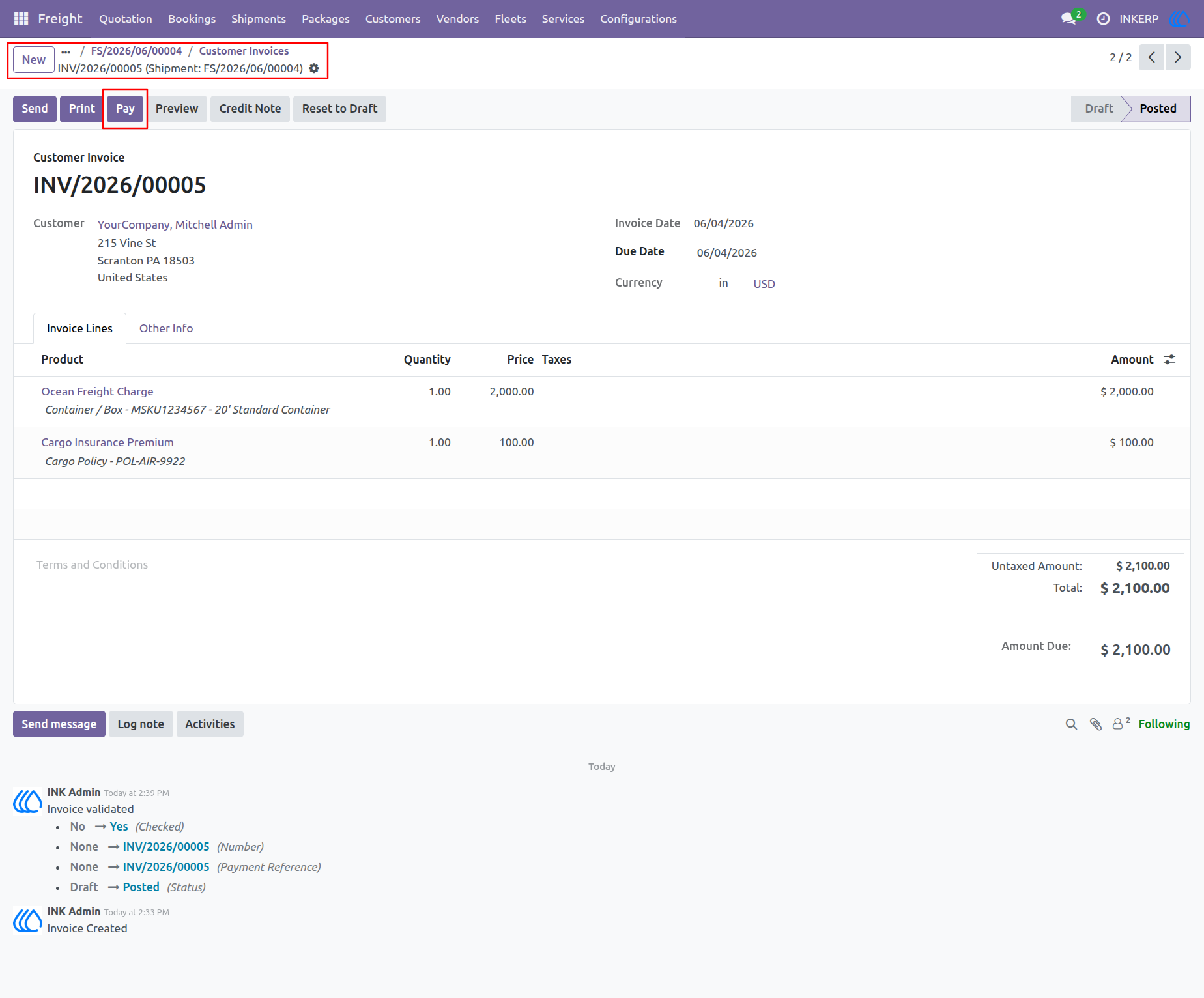
Task: Open customer YourCompany, Mitchell Admin link
Action: coord(175,225)
